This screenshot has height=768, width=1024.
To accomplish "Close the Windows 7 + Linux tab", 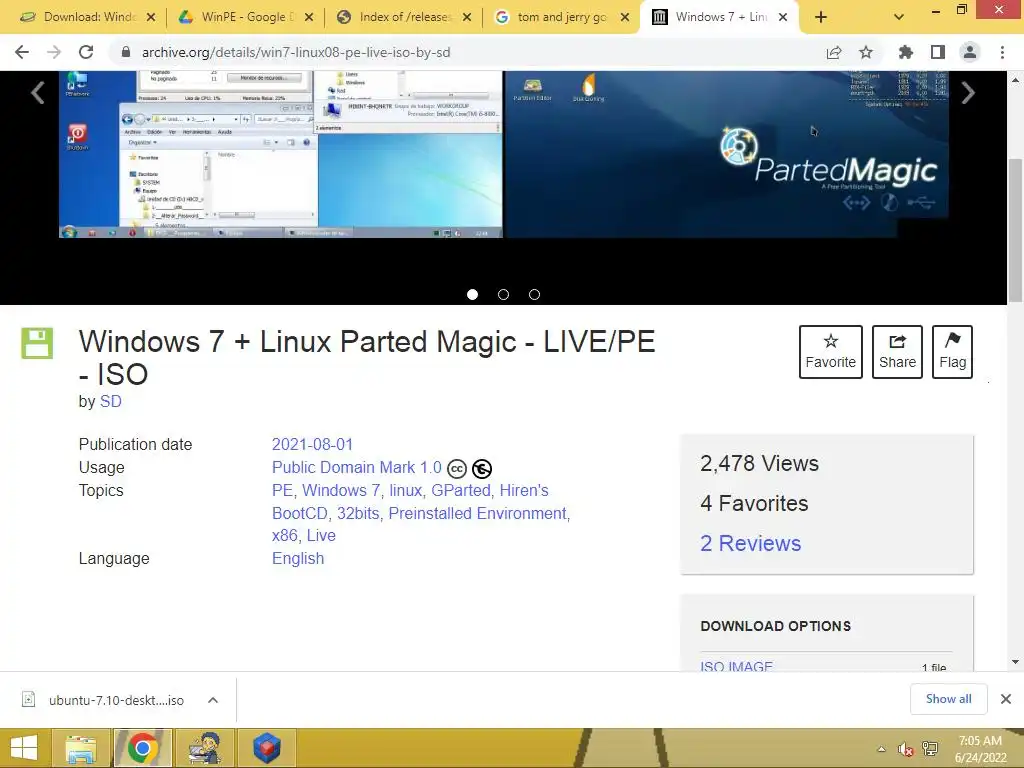I will (783, 18).
